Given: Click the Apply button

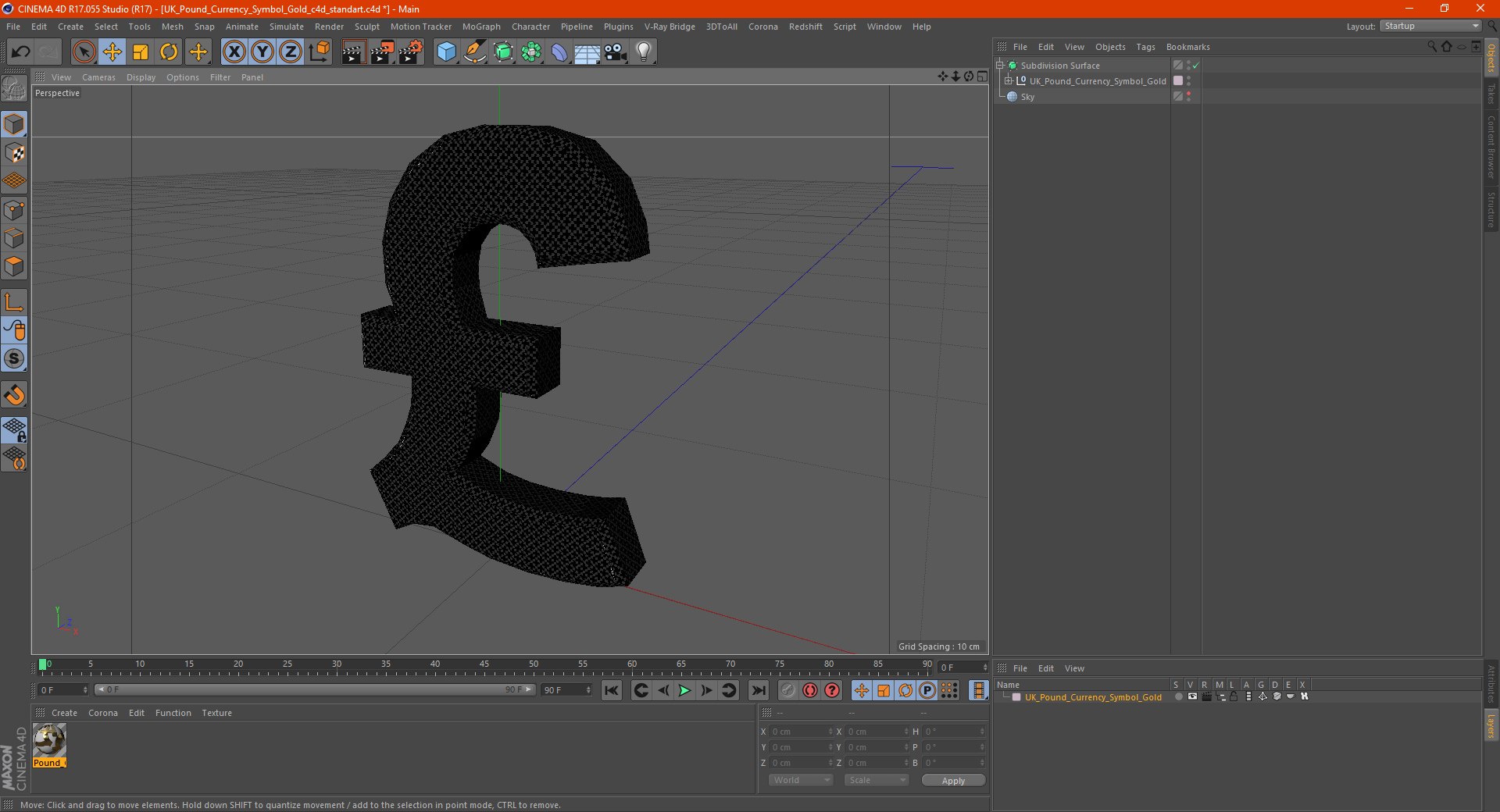Looking at the screenshot, I should point(953,781).
